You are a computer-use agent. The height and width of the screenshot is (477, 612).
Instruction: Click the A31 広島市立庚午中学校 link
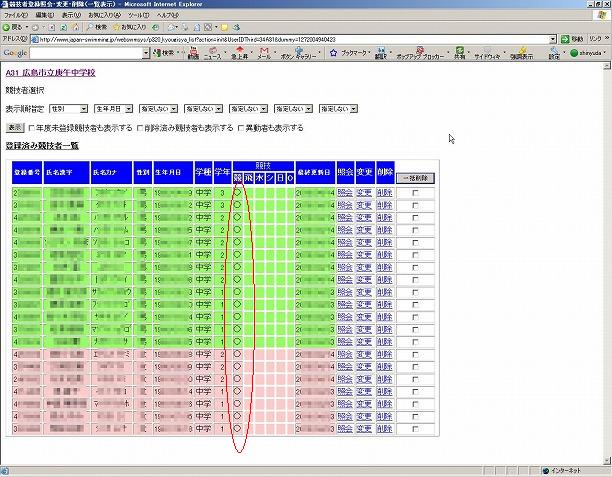(x=50, y=73)
